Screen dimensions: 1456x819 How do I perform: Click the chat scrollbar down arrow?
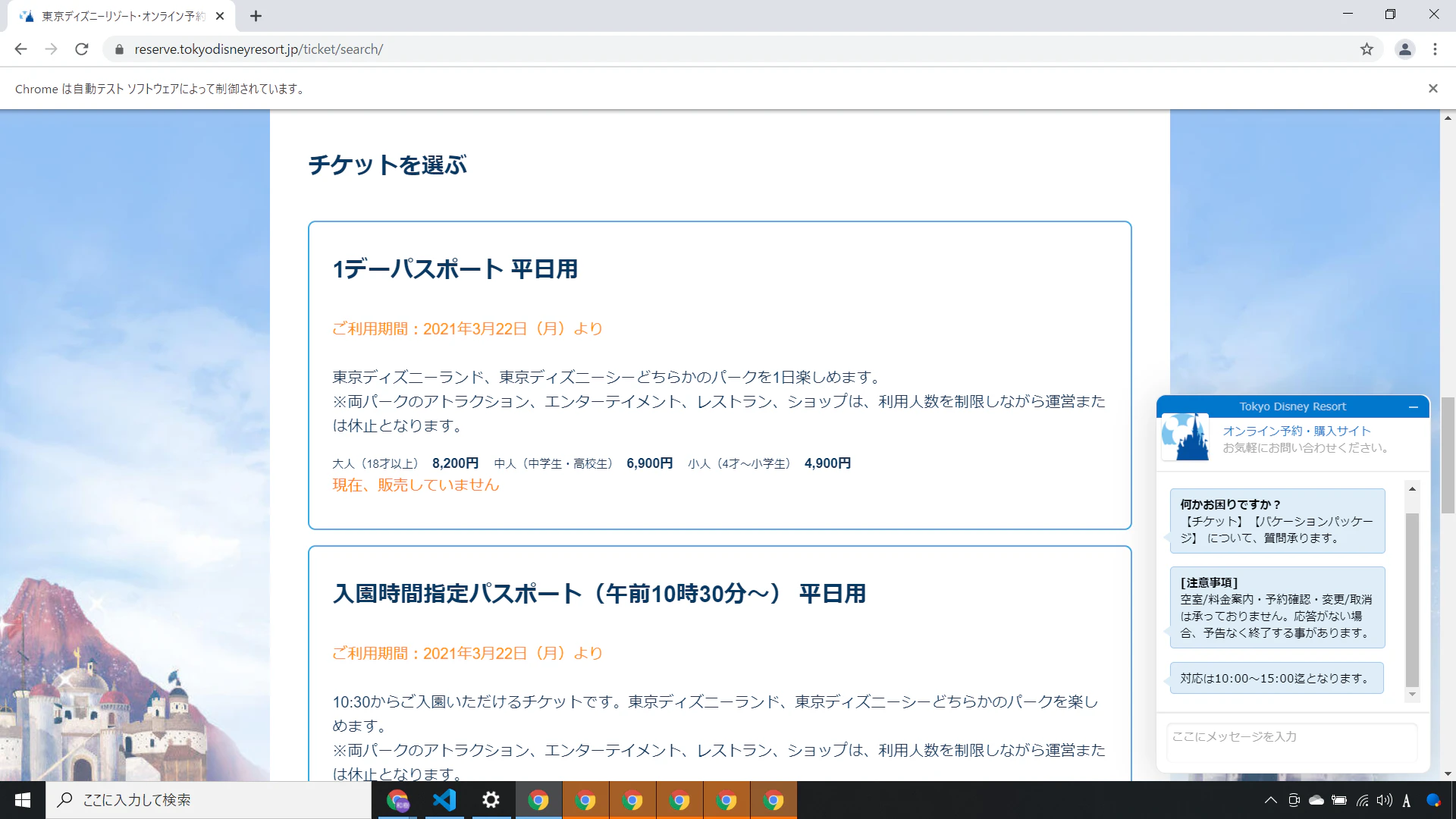(x=1412, y=695)
